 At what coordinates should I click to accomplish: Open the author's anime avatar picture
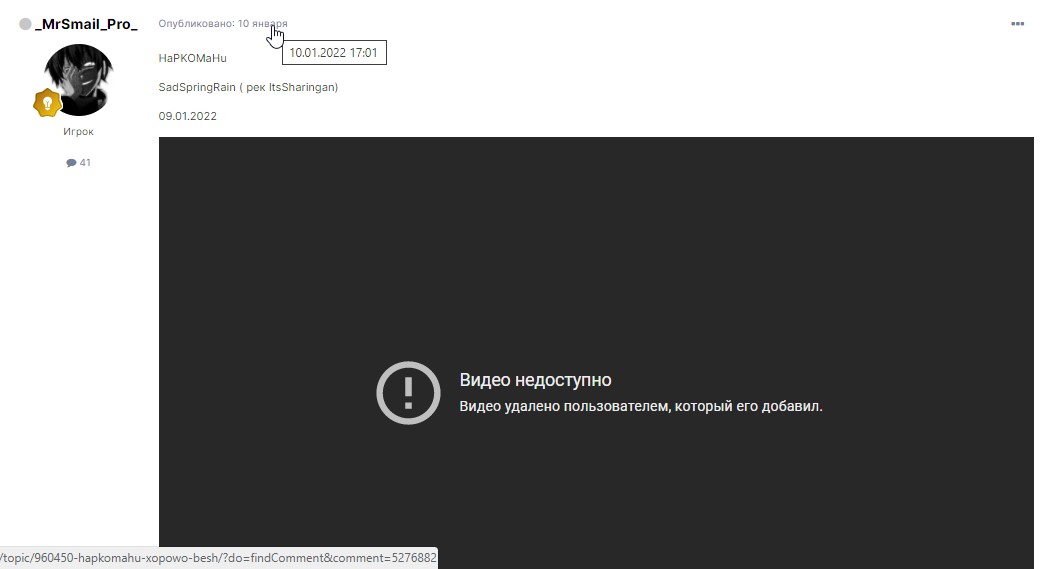click(80, 79)
